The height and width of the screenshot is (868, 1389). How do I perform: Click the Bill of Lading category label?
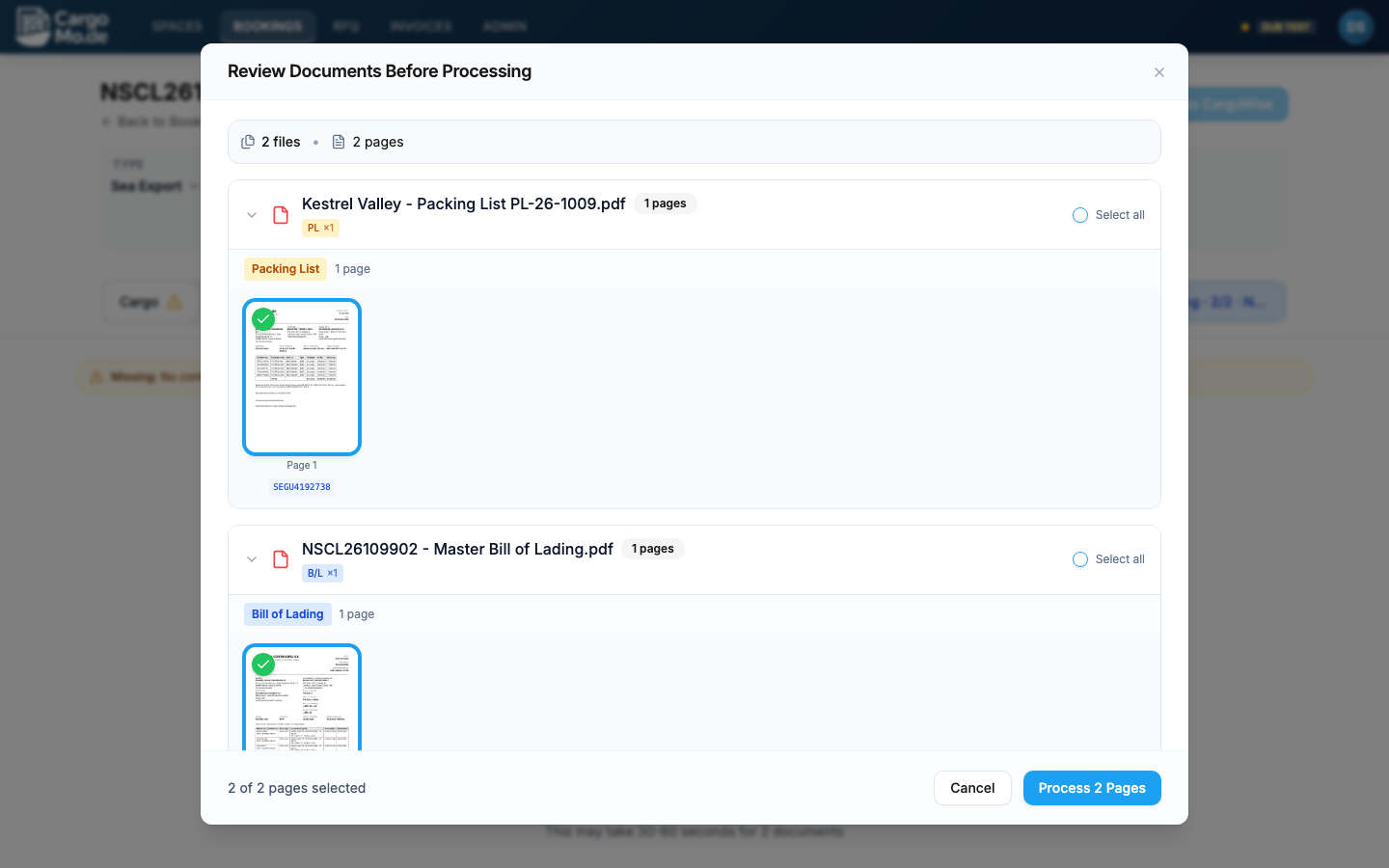coord(287,614)
